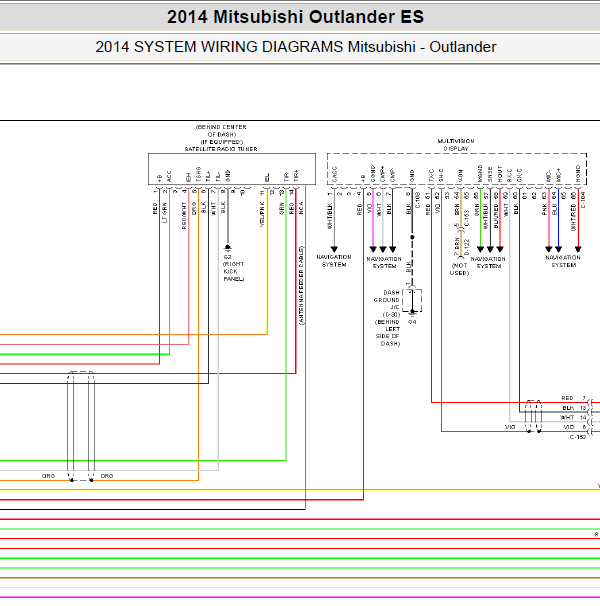The image size is (600, 606).
Task: Click the 'YEL/PNK' wire color label
Action: pyautogui.click(x=262, y=214)
